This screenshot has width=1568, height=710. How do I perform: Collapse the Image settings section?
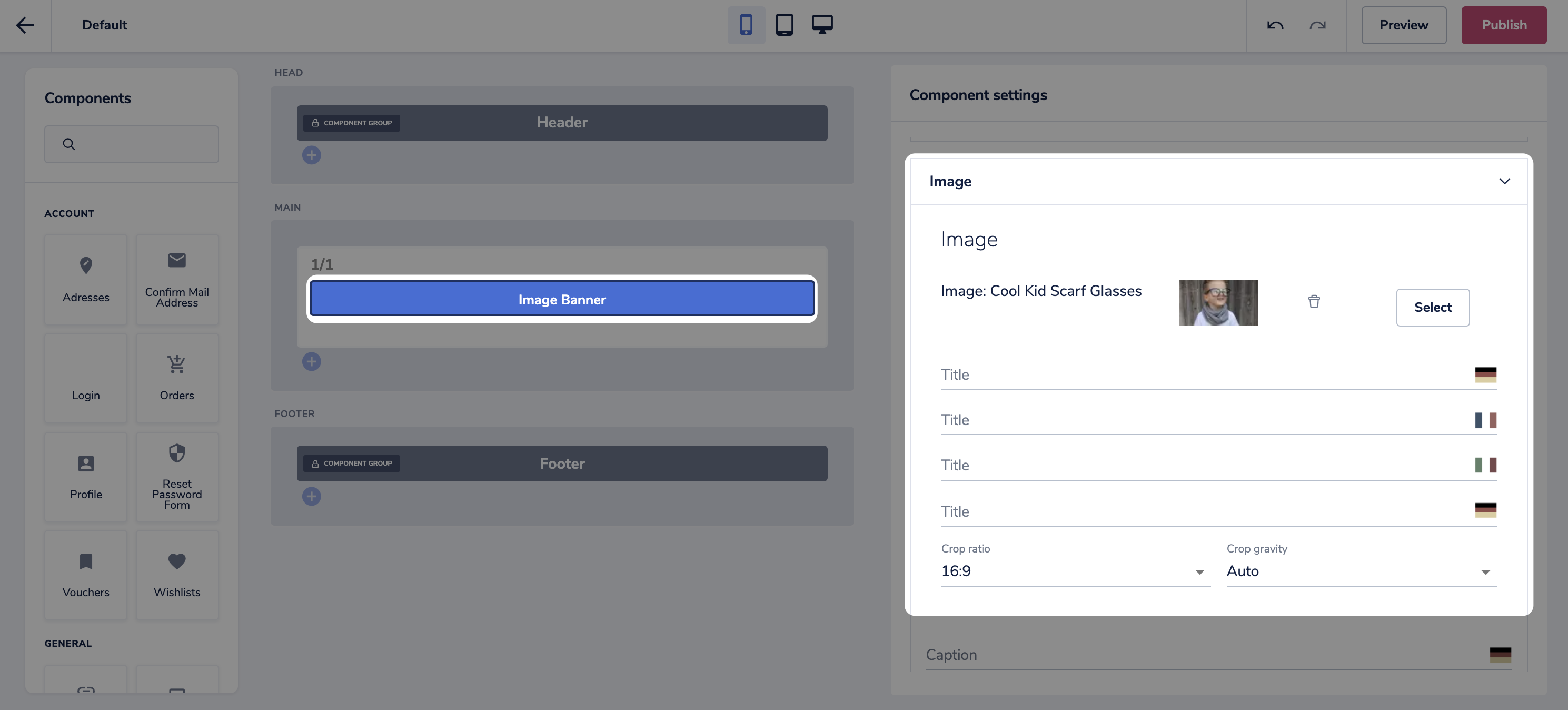click(x=1504, y=182)
